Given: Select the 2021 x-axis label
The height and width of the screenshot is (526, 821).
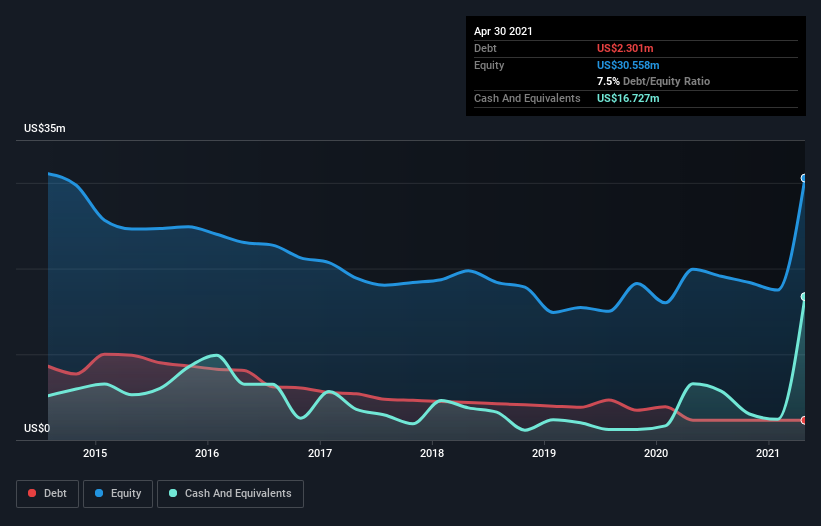Looking at the screenshot, I should coord(768,453).
